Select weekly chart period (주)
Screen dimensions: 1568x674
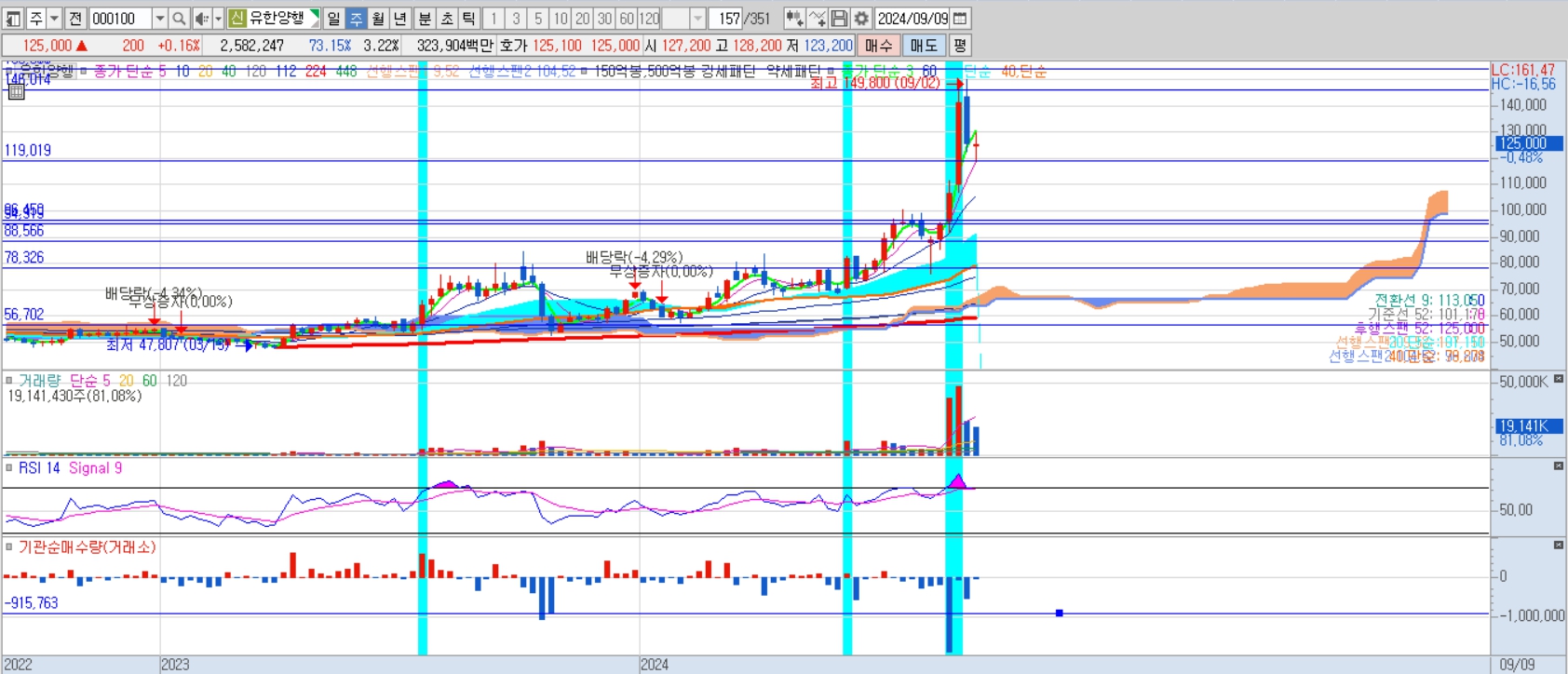(x=356, y=18)
